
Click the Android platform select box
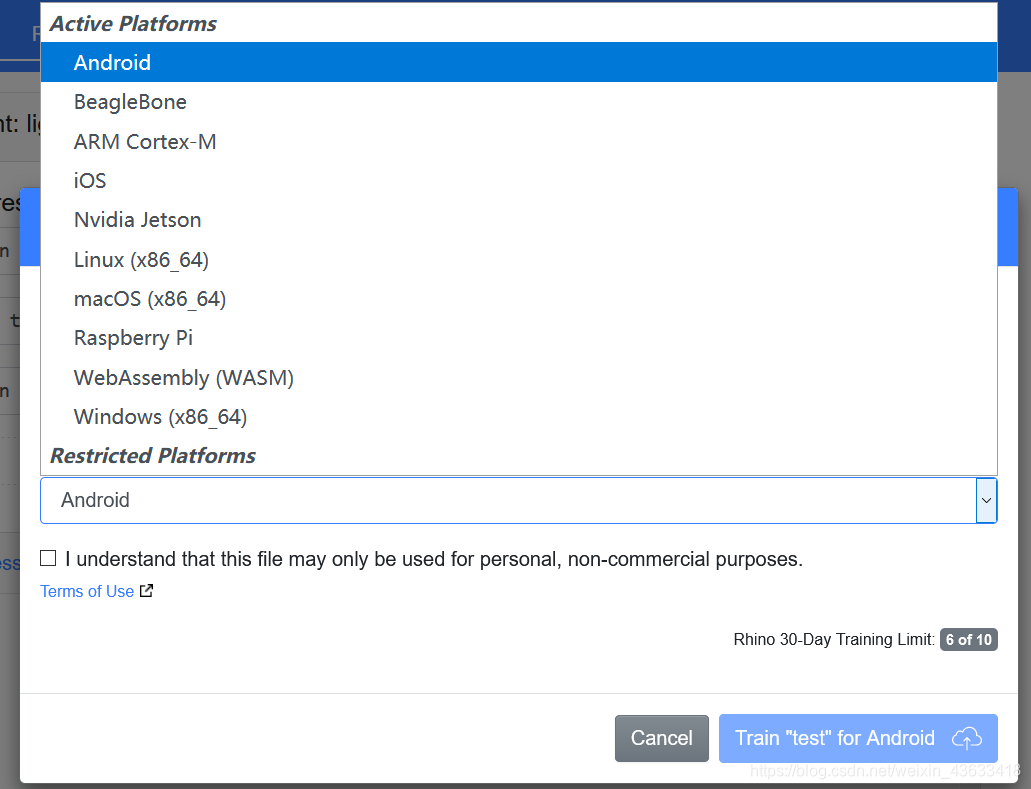click(519, 500)
